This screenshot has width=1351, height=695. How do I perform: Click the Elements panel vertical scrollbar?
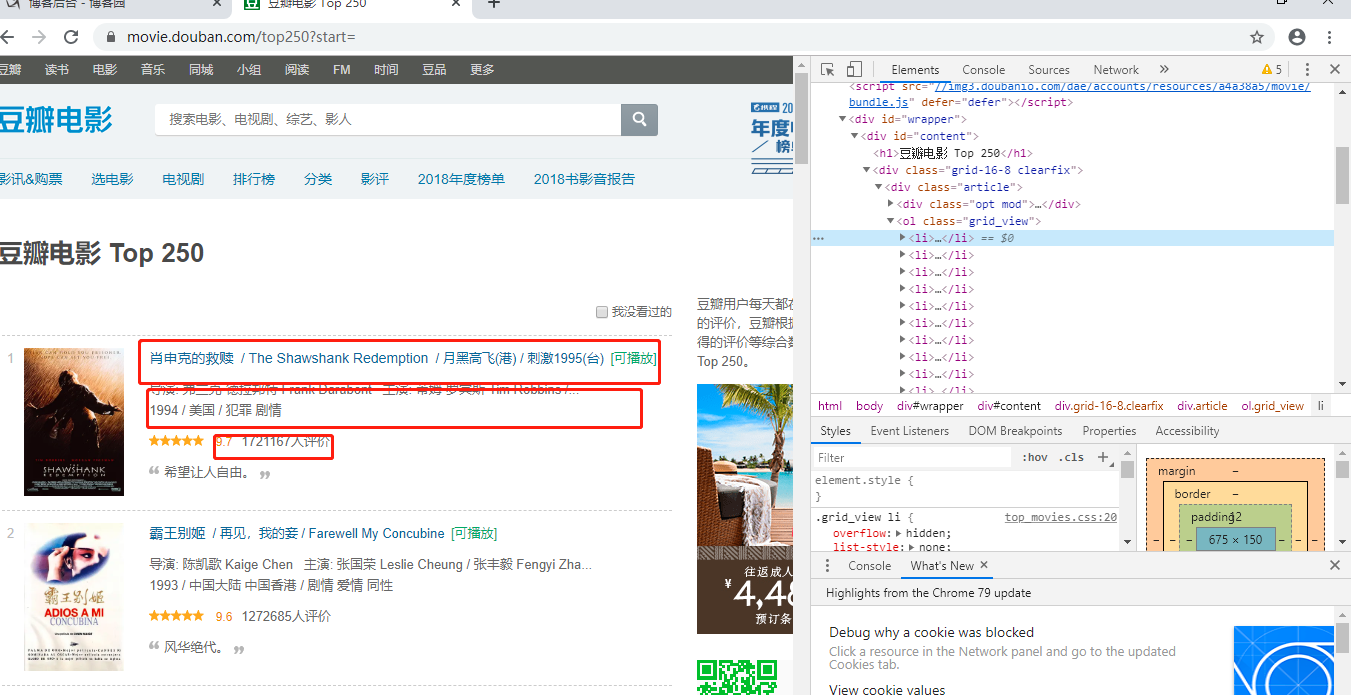point(1342,175)
